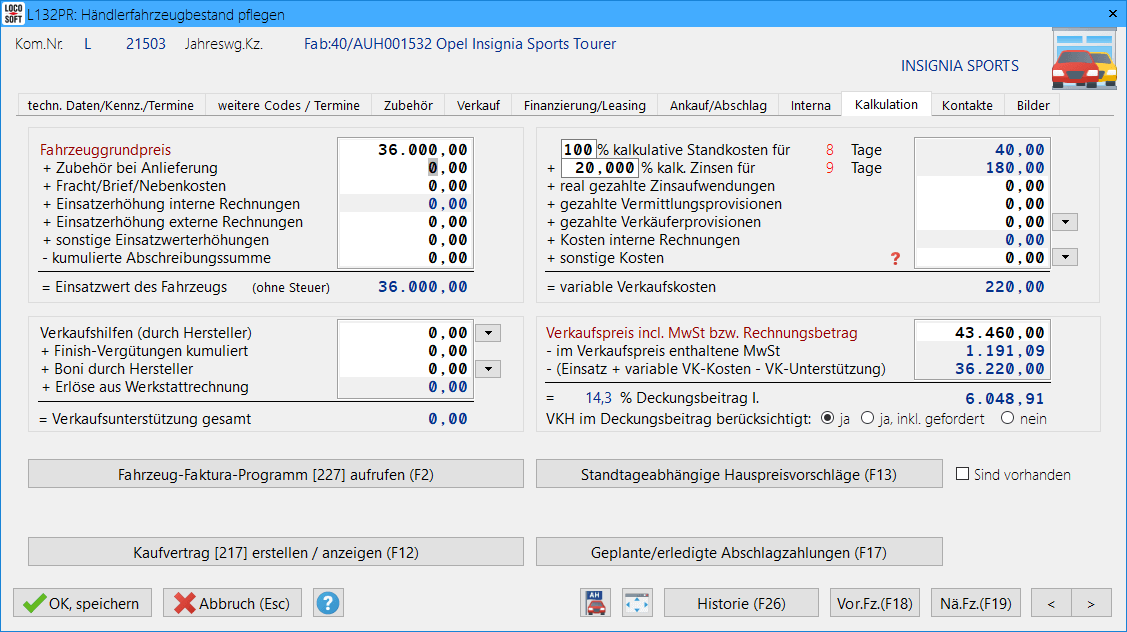The image size is (1127, 632).
Task: Click the Loco-Soft logo in title bar
Action: (13, 14)
